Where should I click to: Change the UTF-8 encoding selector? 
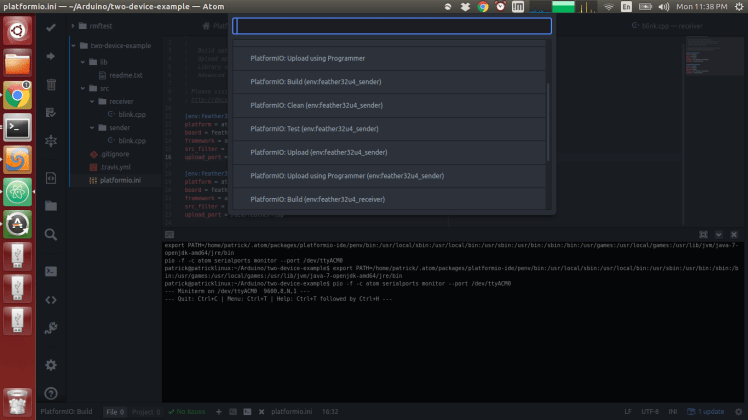click(x=650, y=411)
